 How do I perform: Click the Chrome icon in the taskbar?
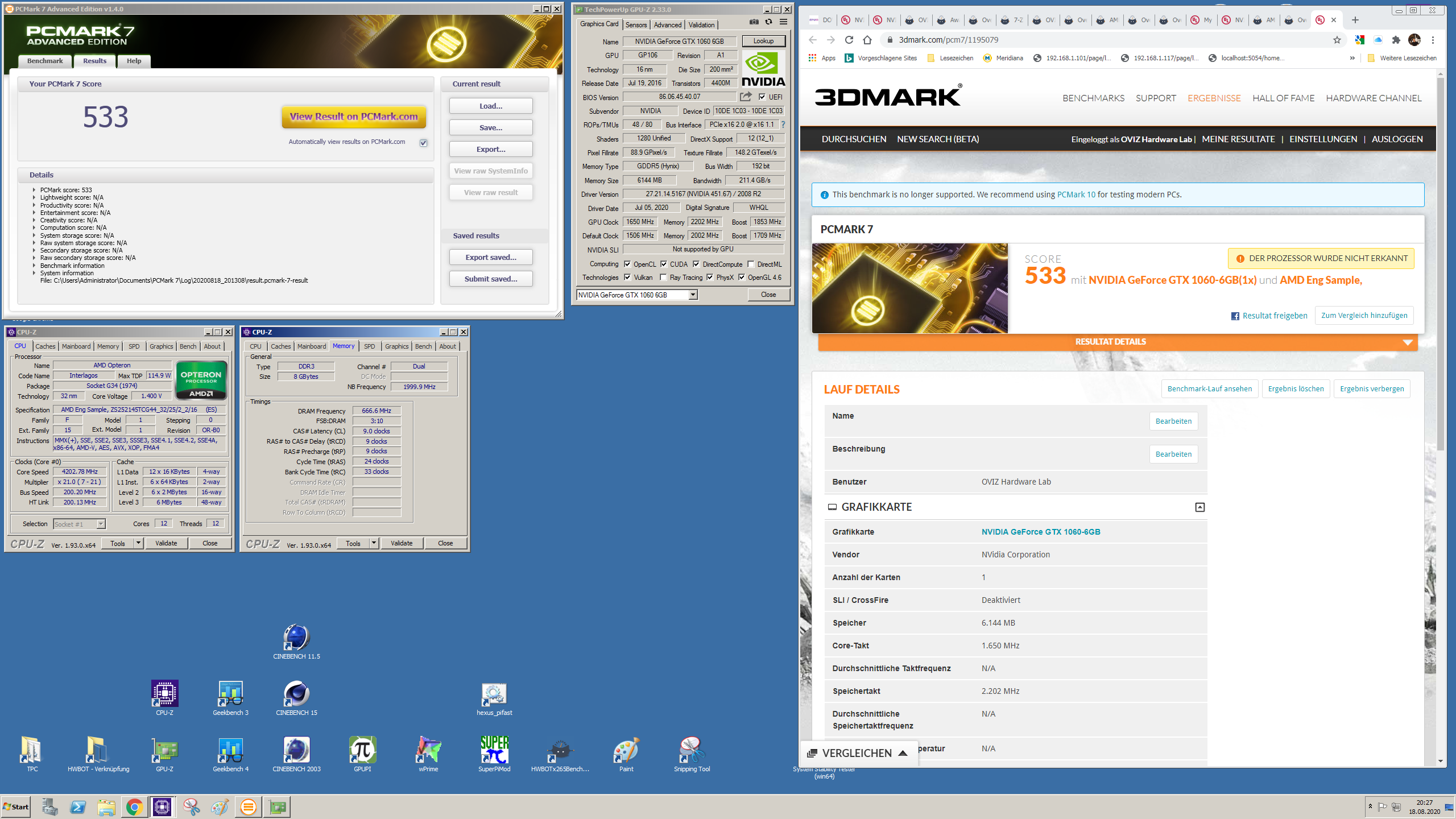click(x=134, y=806)
